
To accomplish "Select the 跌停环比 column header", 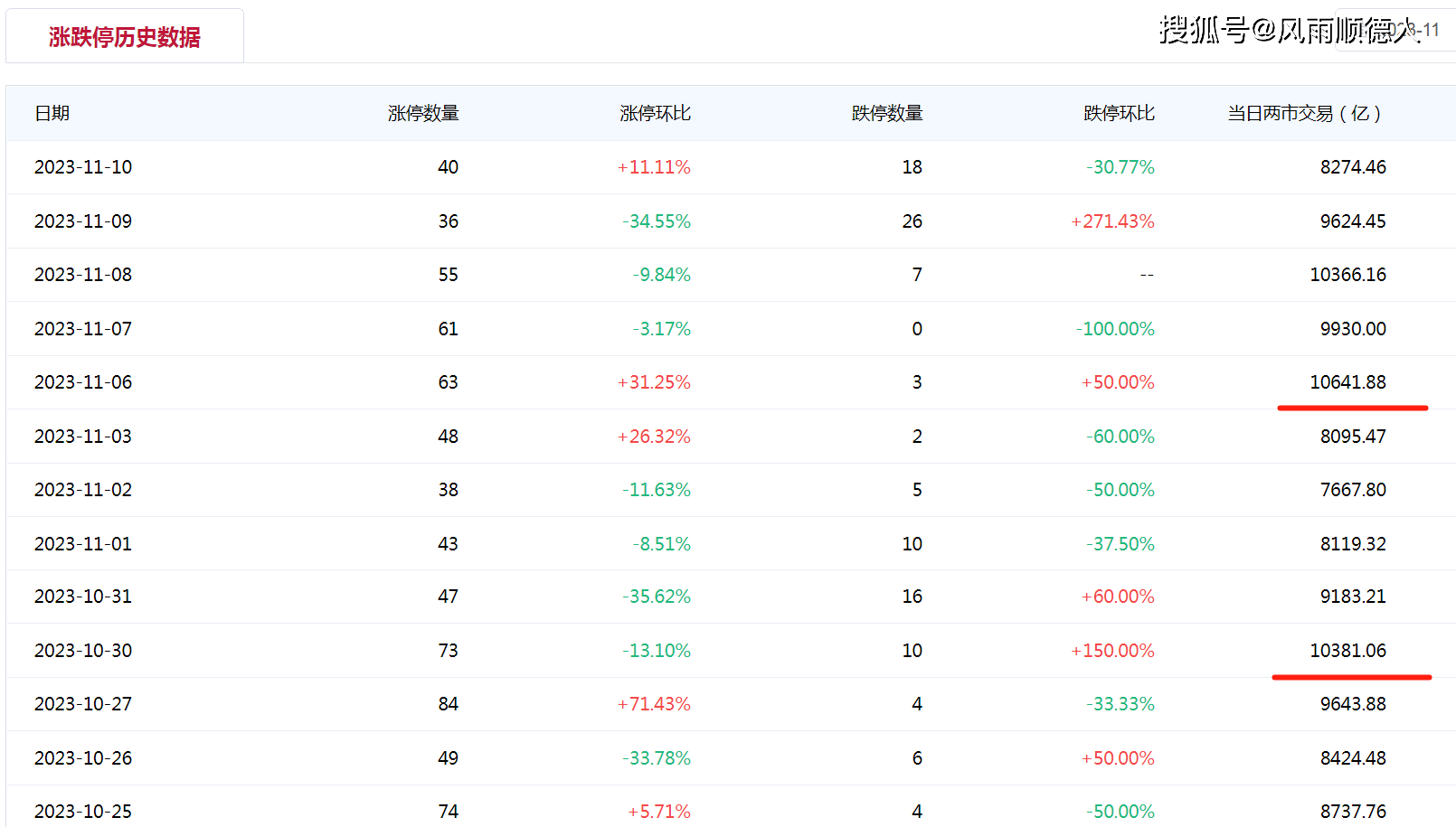I will 1119,113.
